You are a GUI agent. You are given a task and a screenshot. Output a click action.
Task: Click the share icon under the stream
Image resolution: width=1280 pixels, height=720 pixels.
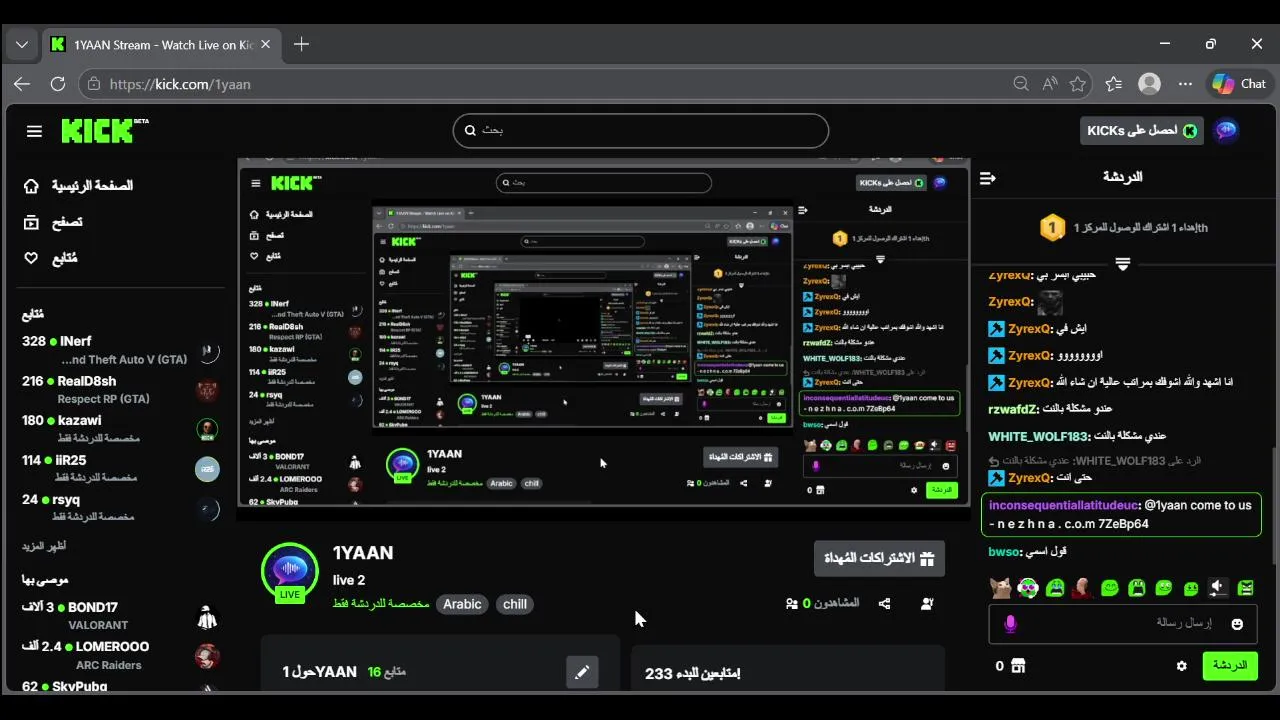tap(884, 604)
